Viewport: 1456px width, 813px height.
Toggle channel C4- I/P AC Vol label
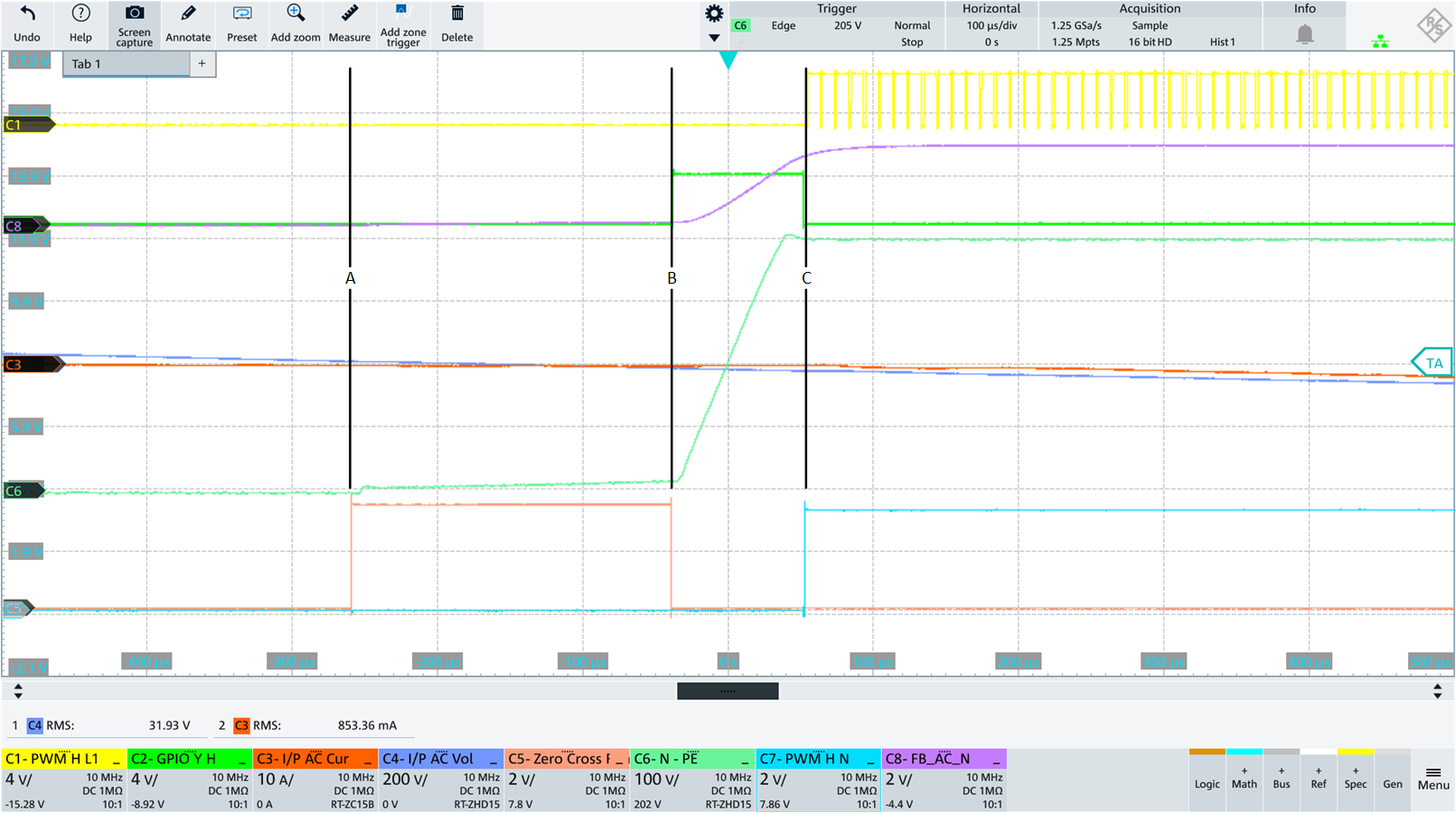coord(427,759)
